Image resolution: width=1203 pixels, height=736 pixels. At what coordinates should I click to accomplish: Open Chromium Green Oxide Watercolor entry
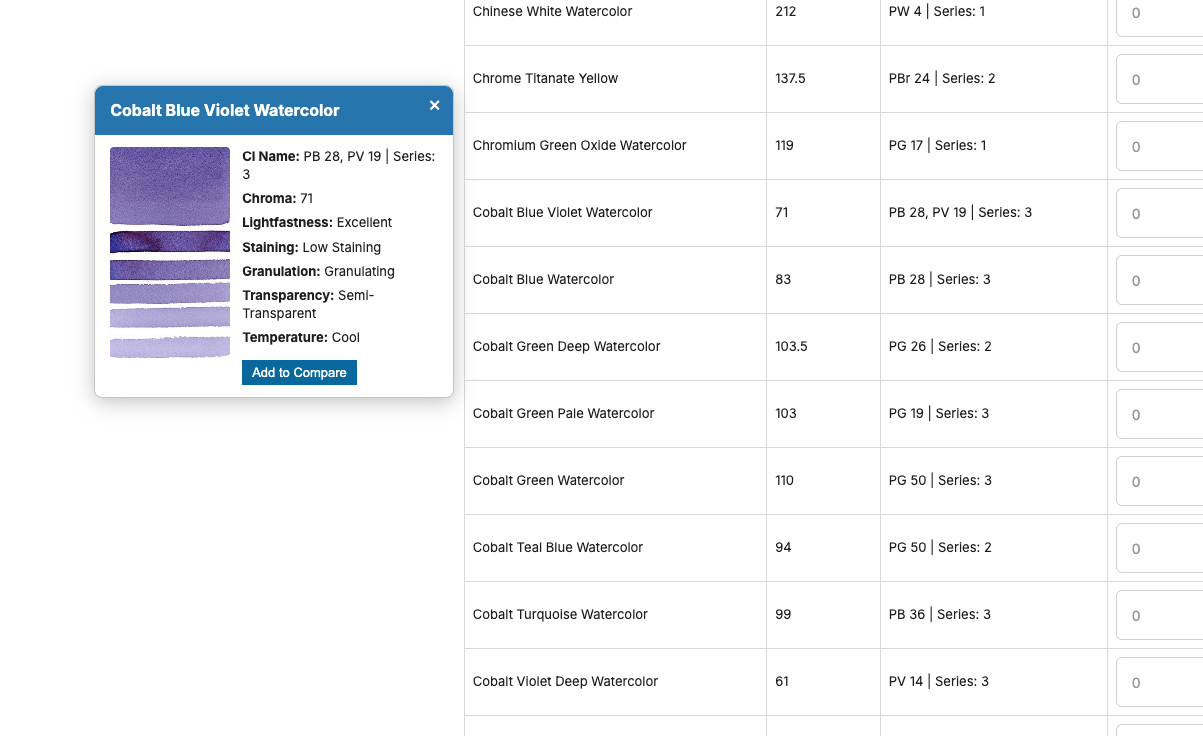[579, 146]
